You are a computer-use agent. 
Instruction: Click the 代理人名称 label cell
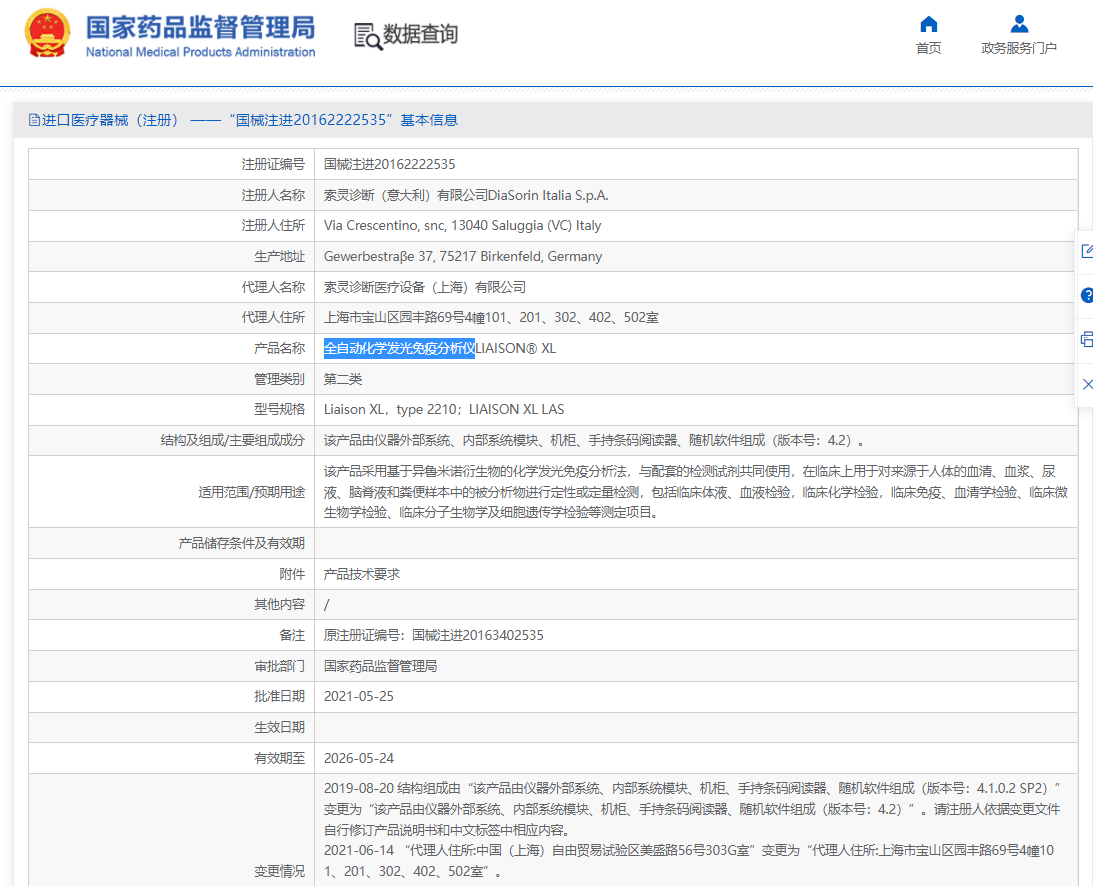coord(171,287)
